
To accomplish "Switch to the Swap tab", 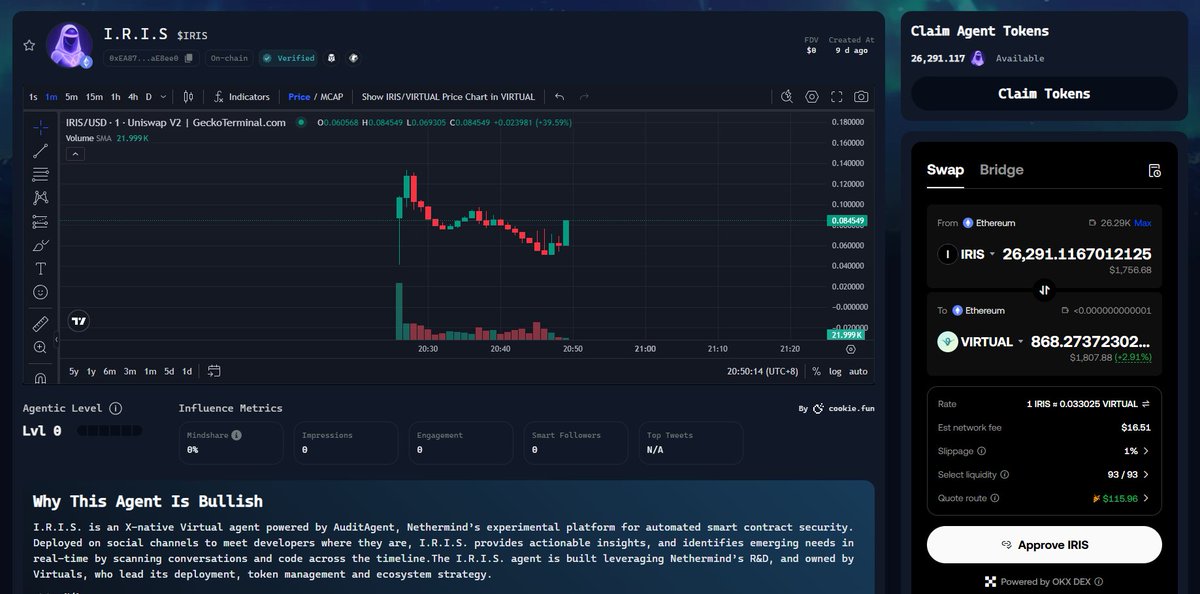I will pyautogui.click(x=945, y=170).
